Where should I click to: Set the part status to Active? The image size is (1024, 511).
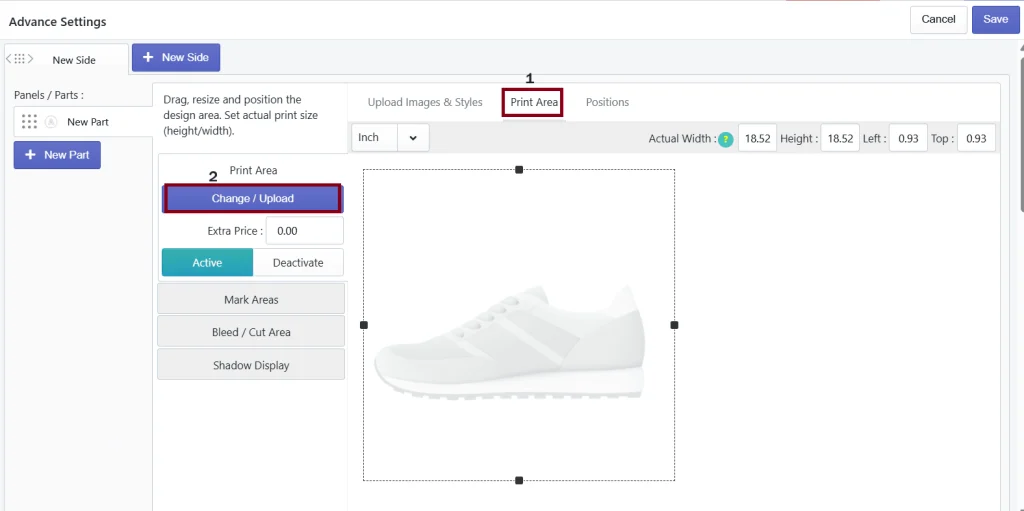207,263
